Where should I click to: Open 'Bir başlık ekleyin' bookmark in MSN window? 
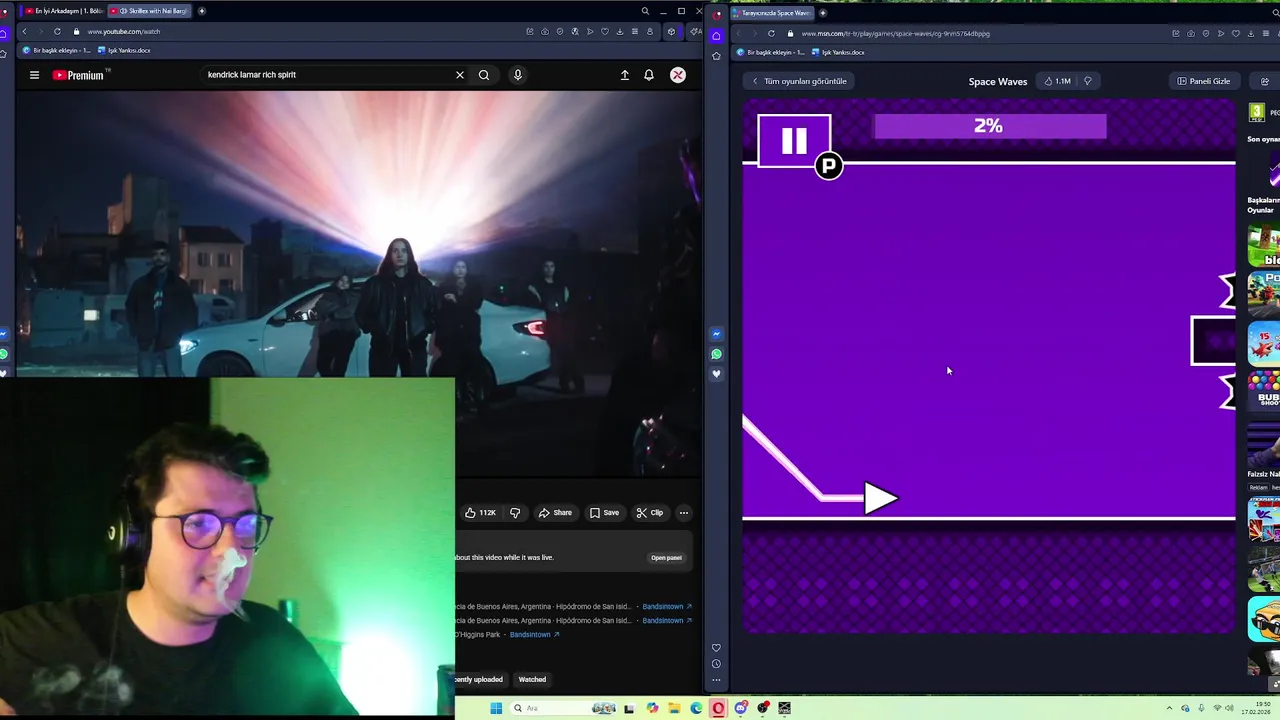[x=770, y=52]
